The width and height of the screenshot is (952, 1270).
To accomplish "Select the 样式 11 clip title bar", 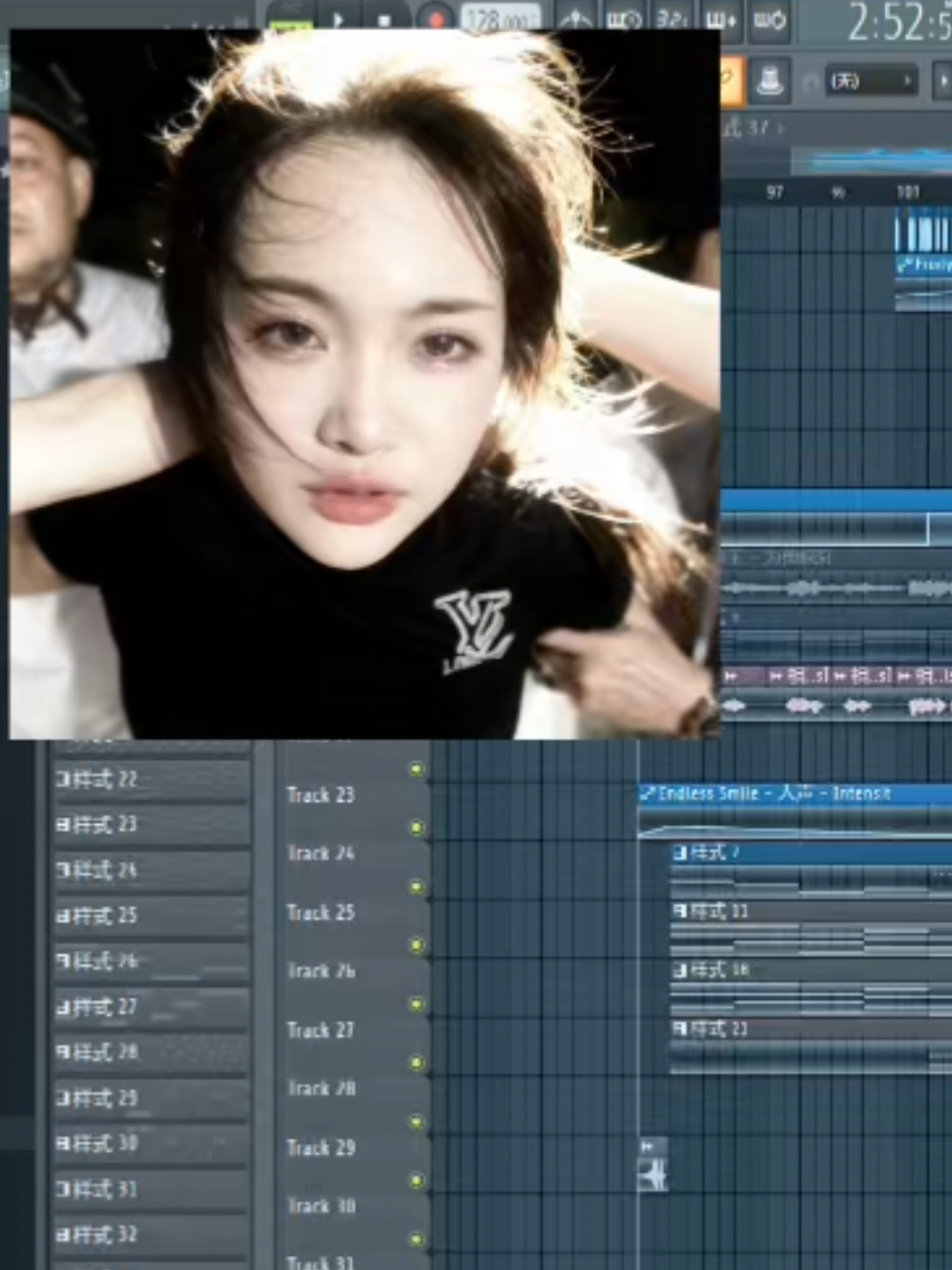I will (811, 910).
